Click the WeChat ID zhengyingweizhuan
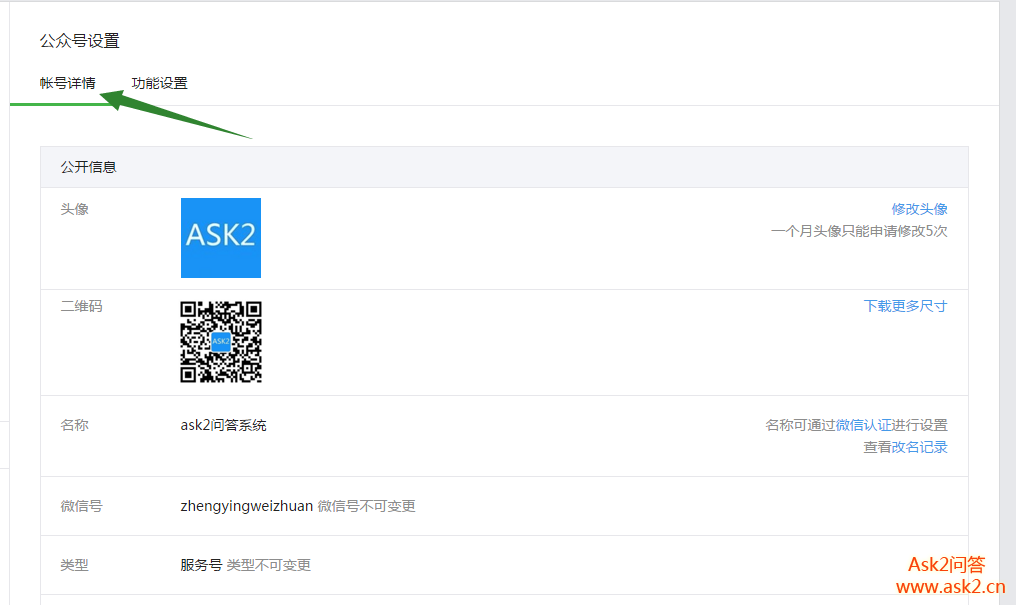Viewport: 1016px width, 605px height. (x=246, y=506)
